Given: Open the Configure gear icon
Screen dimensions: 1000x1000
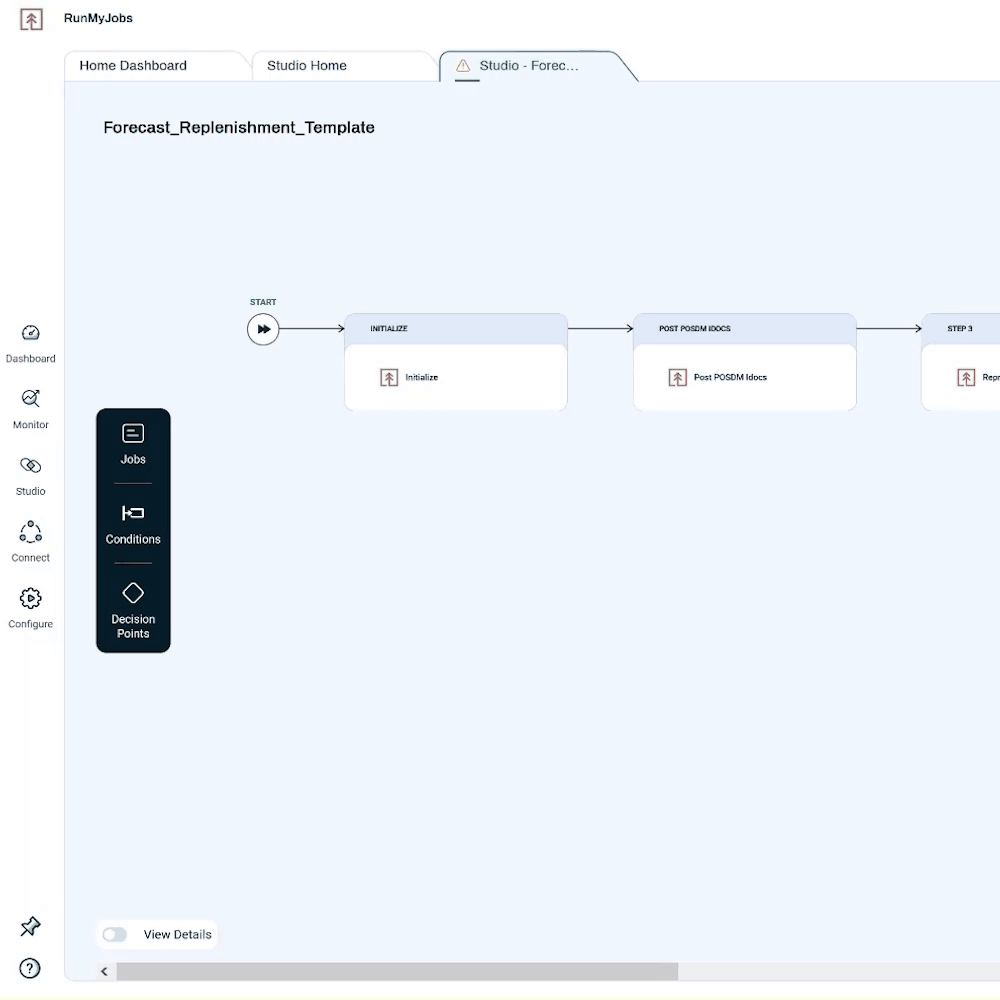Looking at the screenshot, I should (30, 599).
